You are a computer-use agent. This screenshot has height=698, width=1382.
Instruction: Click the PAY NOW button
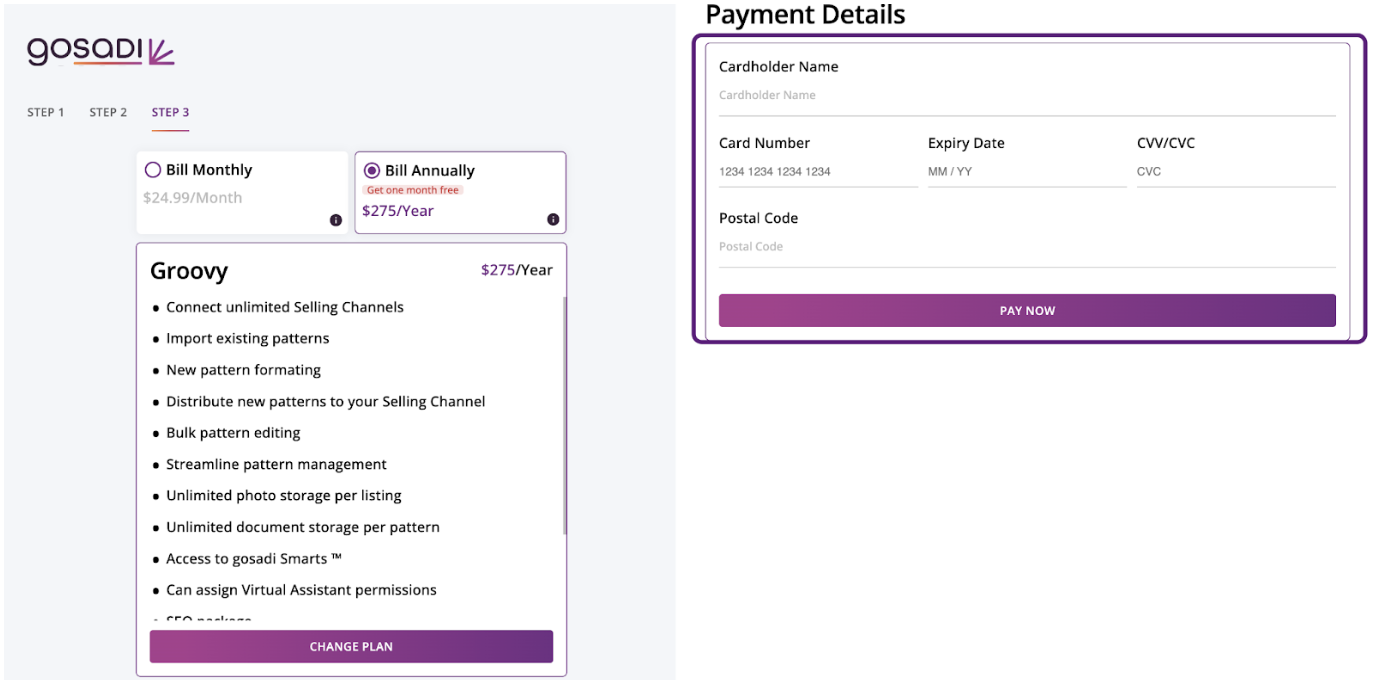point(1027,310)
